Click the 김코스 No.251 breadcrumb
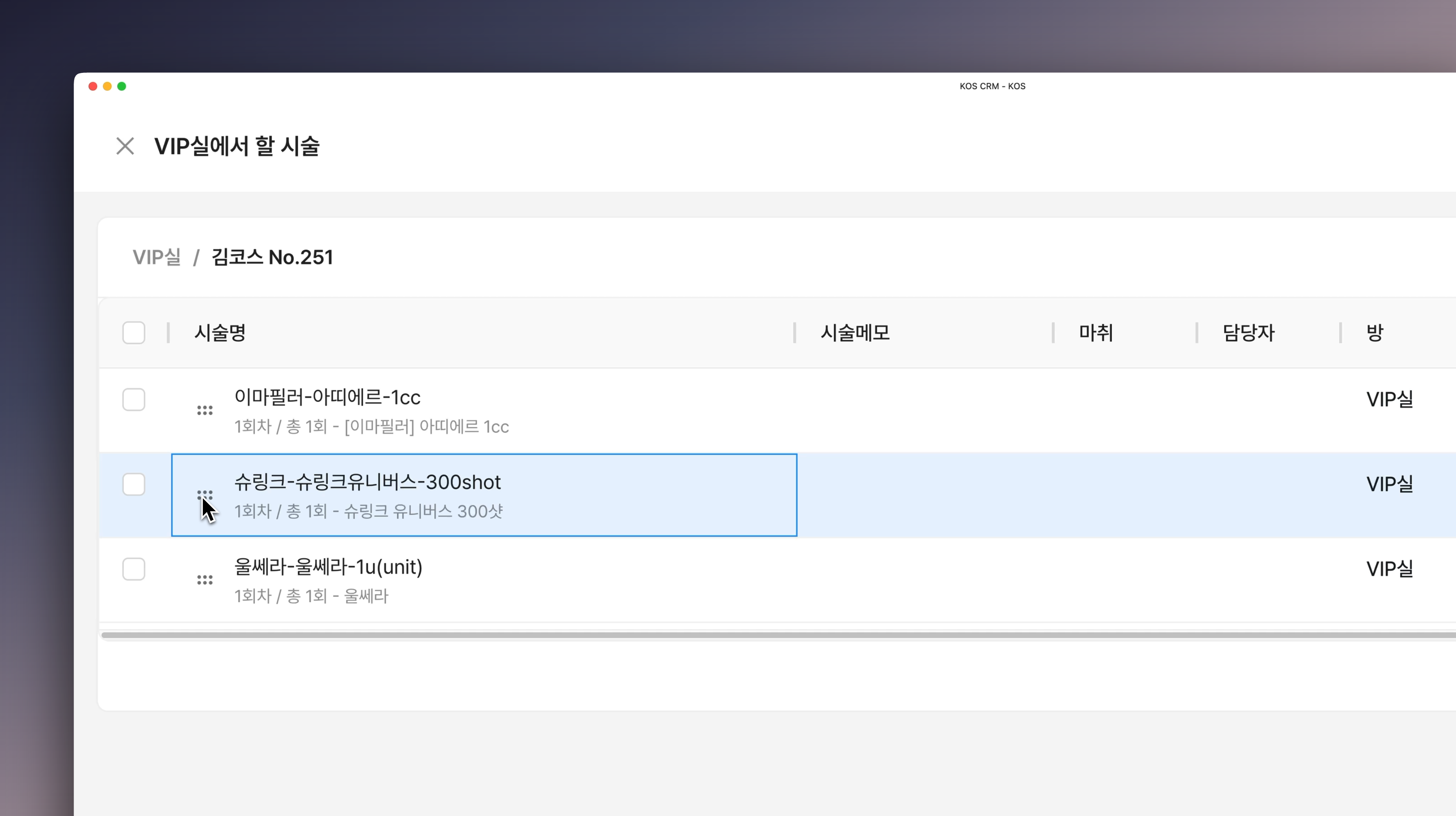This screenshot has width=1456, height=816. (x=272, y=257)
